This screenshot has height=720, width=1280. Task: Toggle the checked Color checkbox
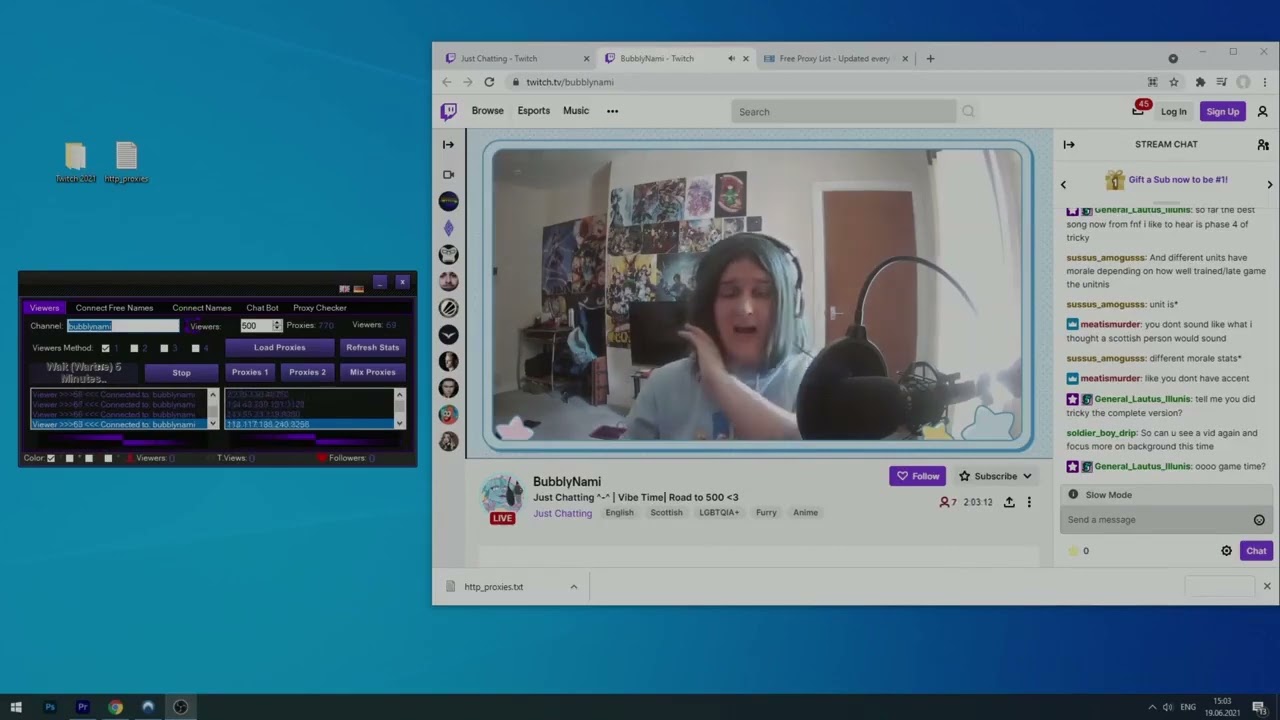point(51,458)
